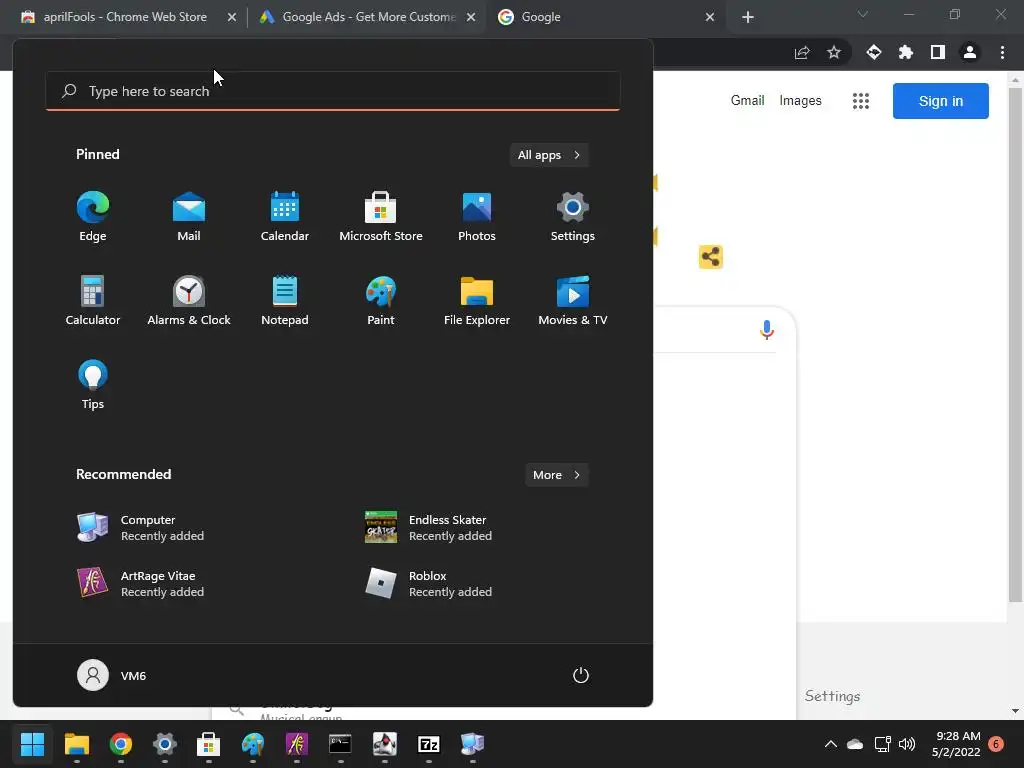Open the clock showing 9:28 AM
The height and width of the screenshot is (768, 1024).
pos(956,744)
